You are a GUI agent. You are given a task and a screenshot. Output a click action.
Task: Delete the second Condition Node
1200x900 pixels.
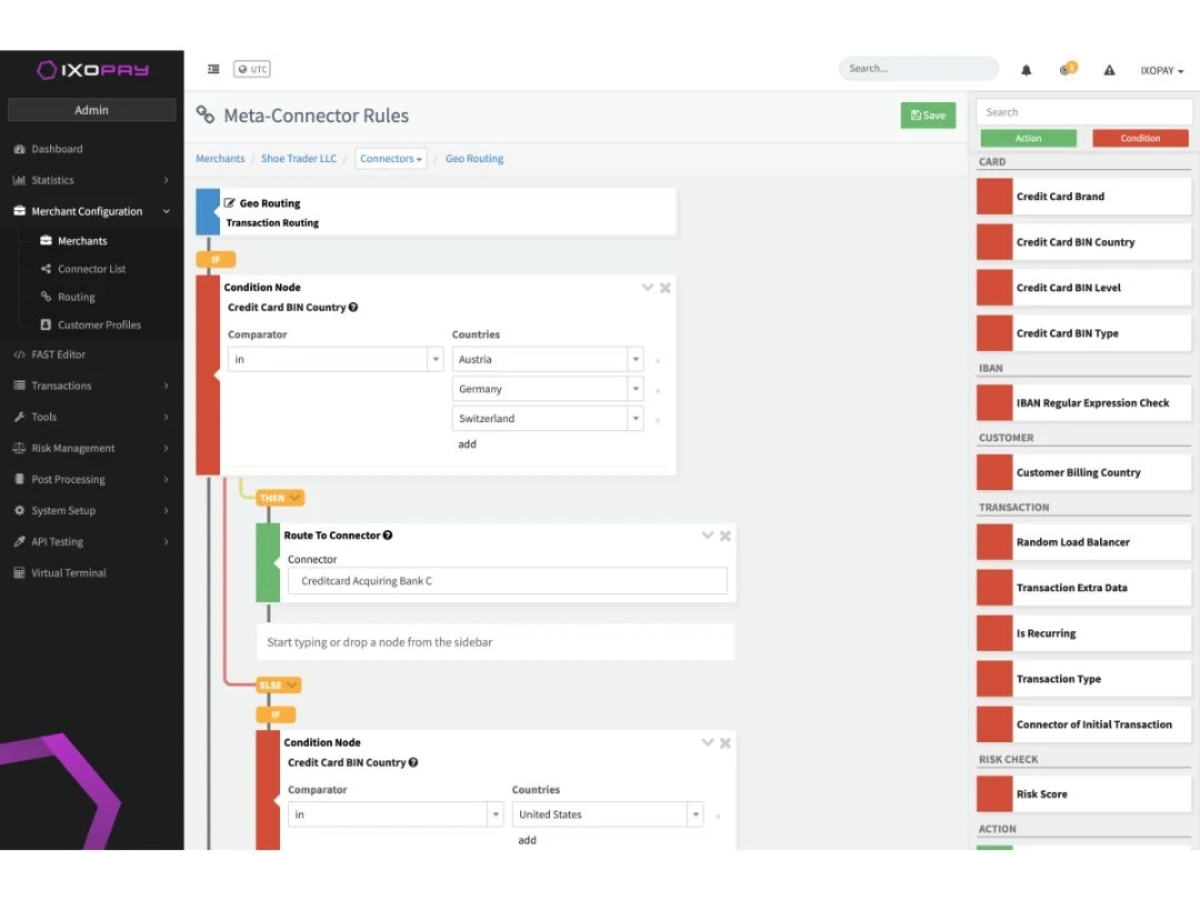725,742
